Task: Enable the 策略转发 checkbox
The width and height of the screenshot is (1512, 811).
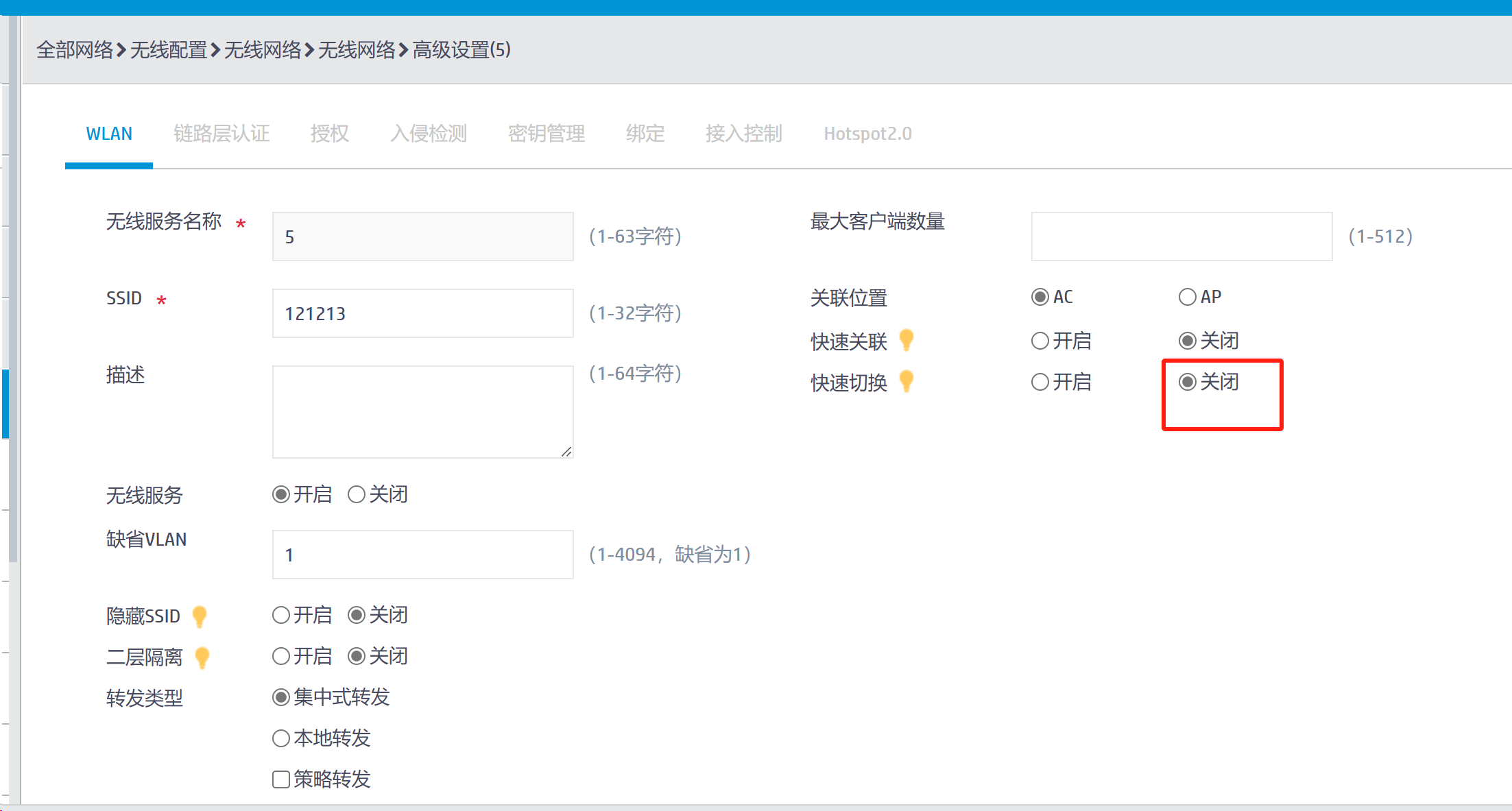Action: point(281,779)
